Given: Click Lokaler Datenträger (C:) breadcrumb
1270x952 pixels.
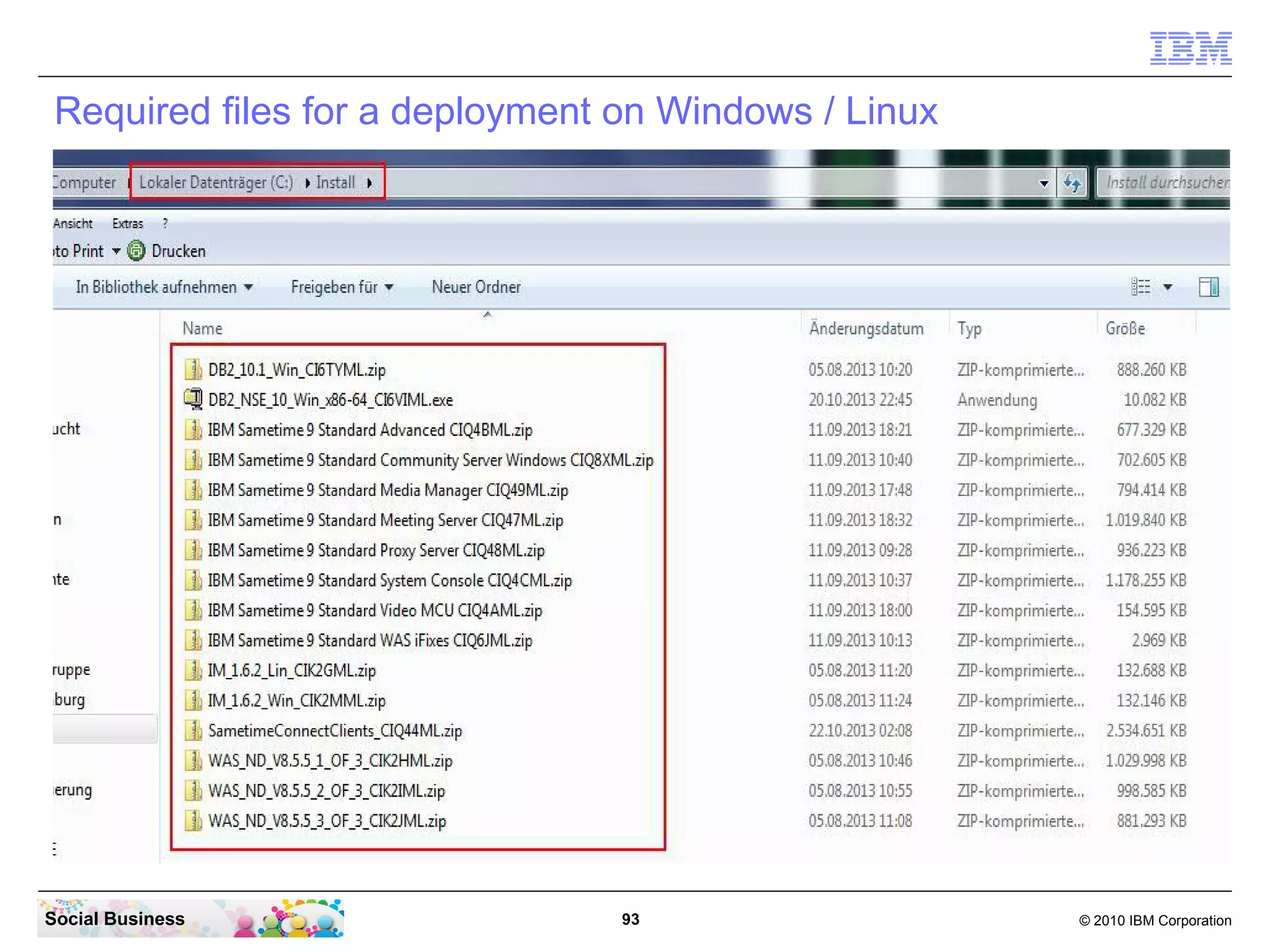Looking at the screenshot, I should click(x=216, y=183).
